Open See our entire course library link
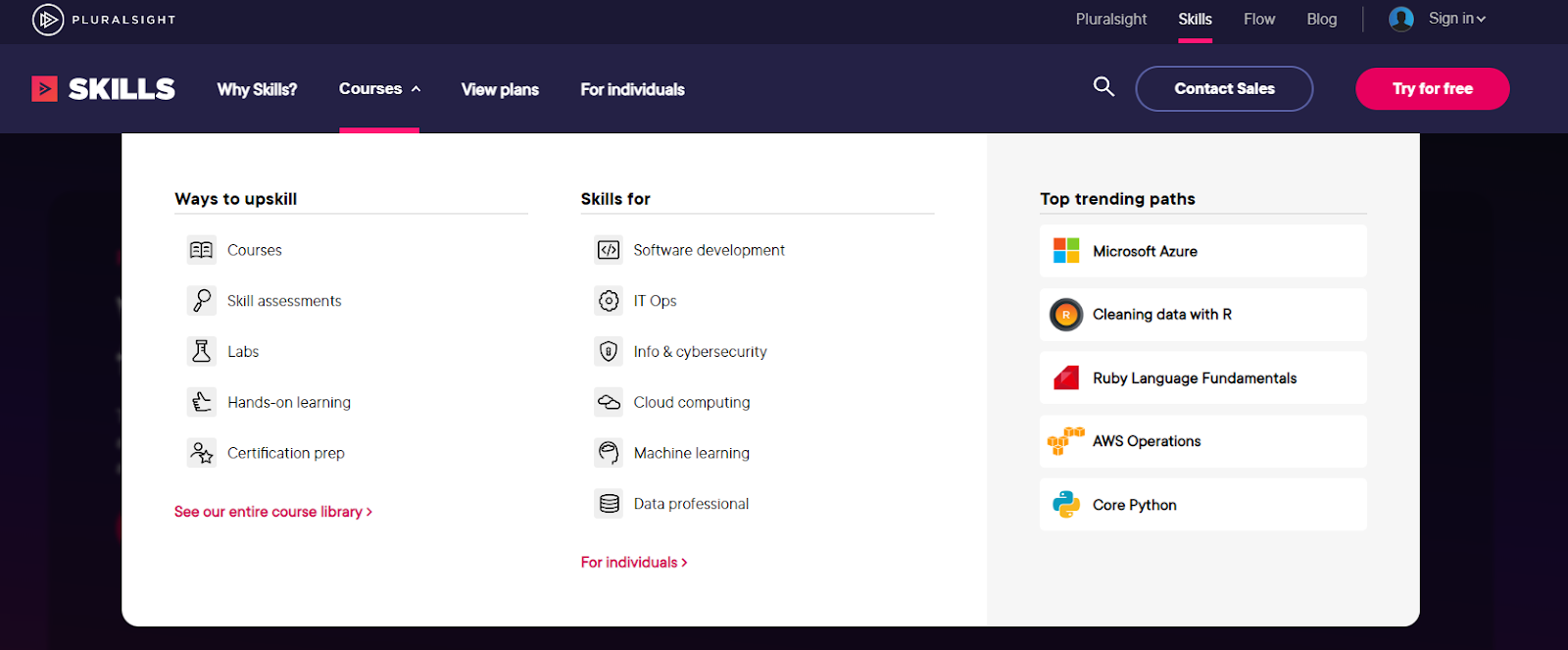The height and width of the screenshot is (650, 1568). (273, 512)
